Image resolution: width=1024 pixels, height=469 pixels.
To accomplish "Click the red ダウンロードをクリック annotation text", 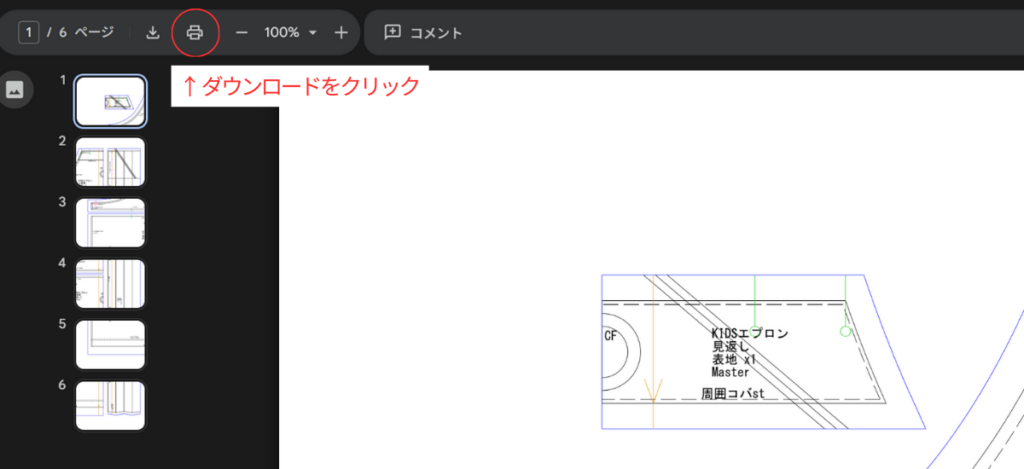I will pos(300,86).
